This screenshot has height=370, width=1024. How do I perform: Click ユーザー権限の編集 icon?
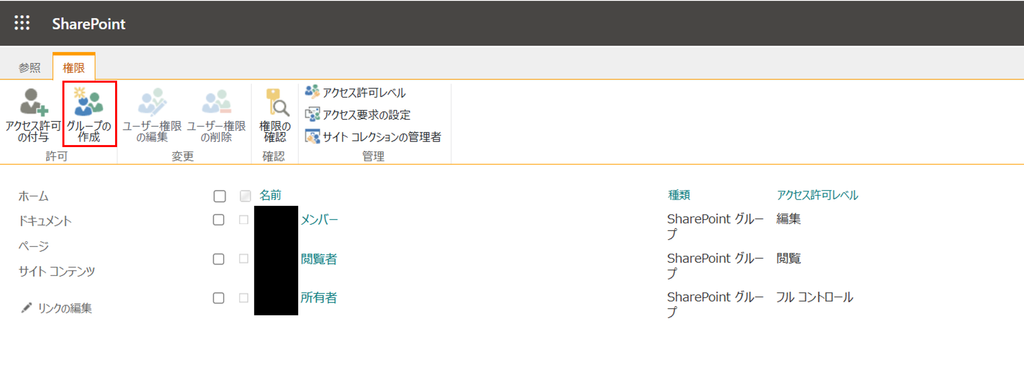pos(152,103)
